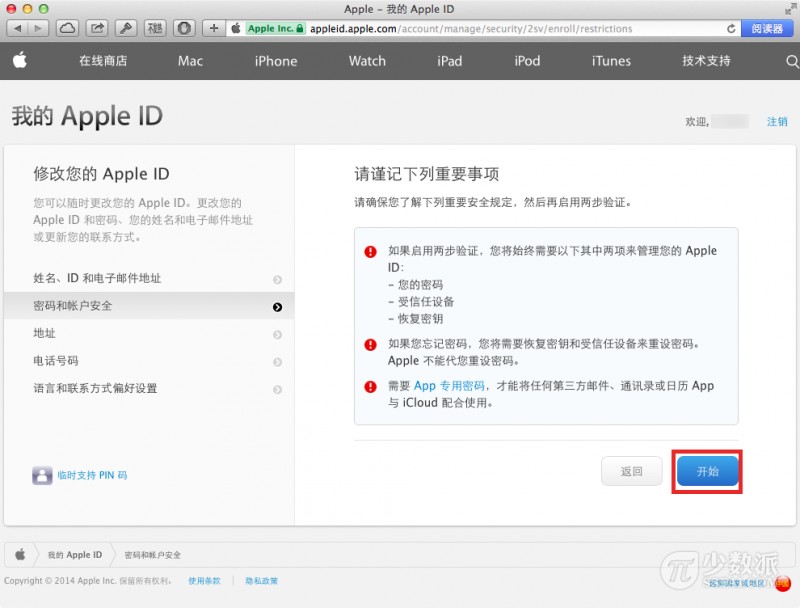Click Apple logo in navigation bar
The image size is (800, 608).
20,60
